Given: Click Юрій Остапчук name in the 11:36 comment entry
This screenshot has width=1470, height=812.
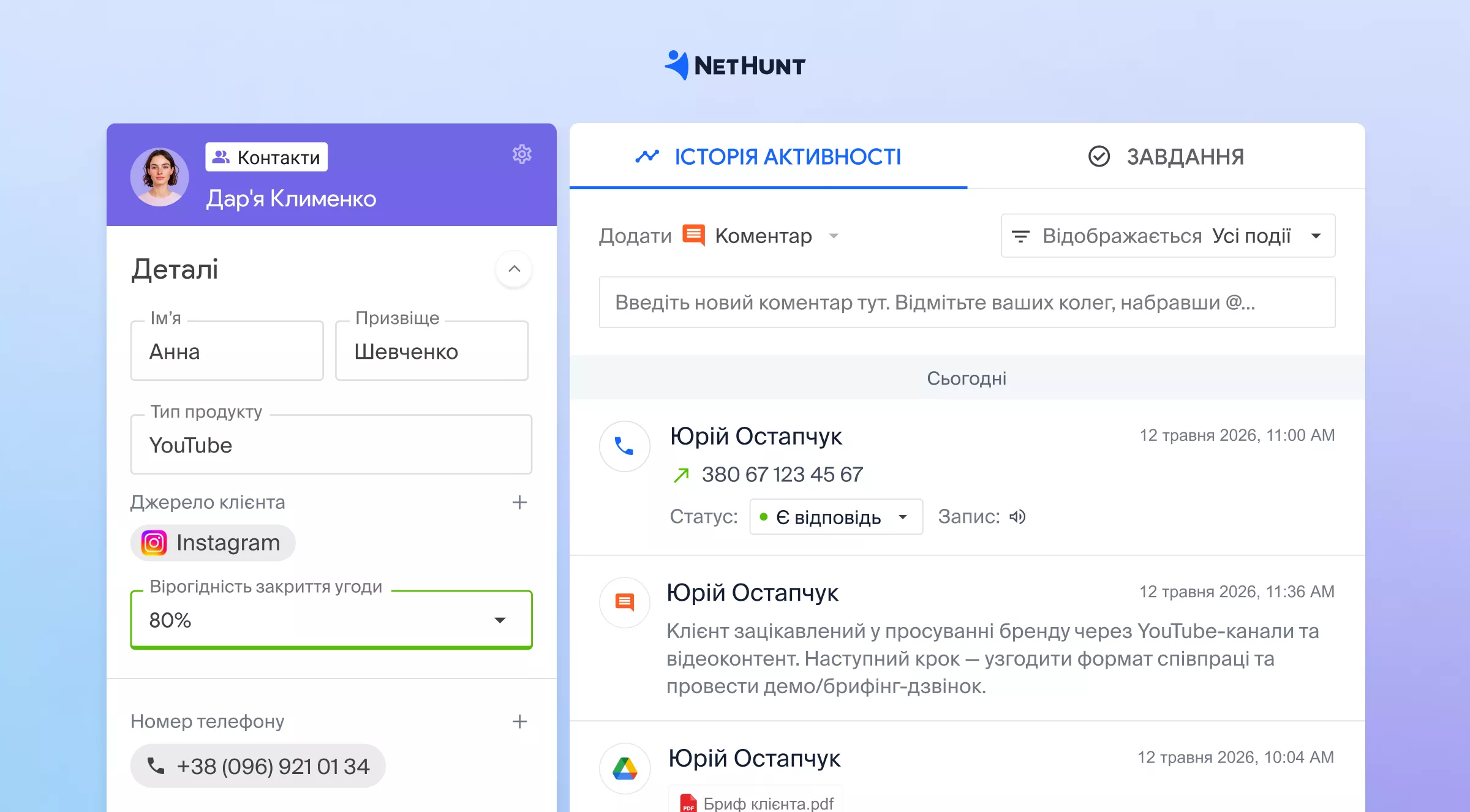Looking at the screenshot, I should (x=753, y=593).
